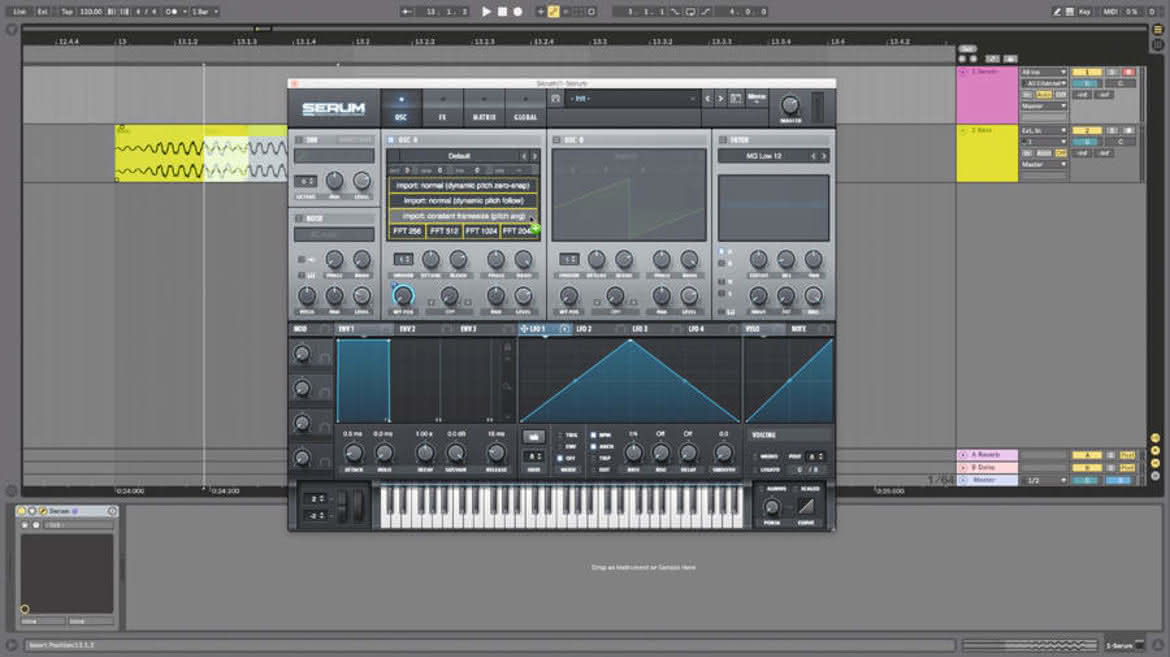Arm the arrangement record button
Viewport: 1170px width, 657px height.
pyautogui.click(x=518, y=12)
